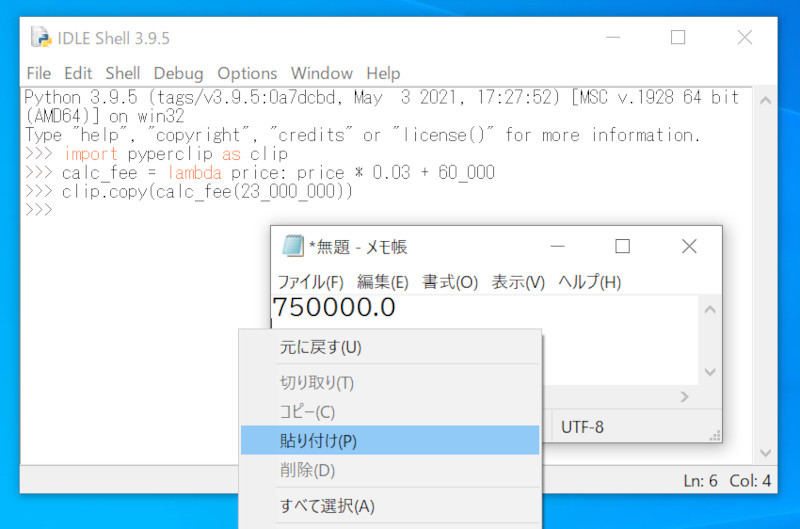Click the Notepad icon in メモ帳 title bar
The width and height of the screenshot is (800, 529).
pyautogui.click(x=293, y=246)
